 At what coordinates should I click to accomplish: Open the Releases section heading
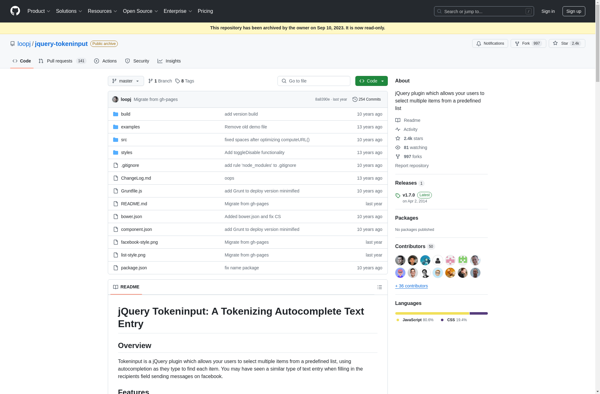406,183
